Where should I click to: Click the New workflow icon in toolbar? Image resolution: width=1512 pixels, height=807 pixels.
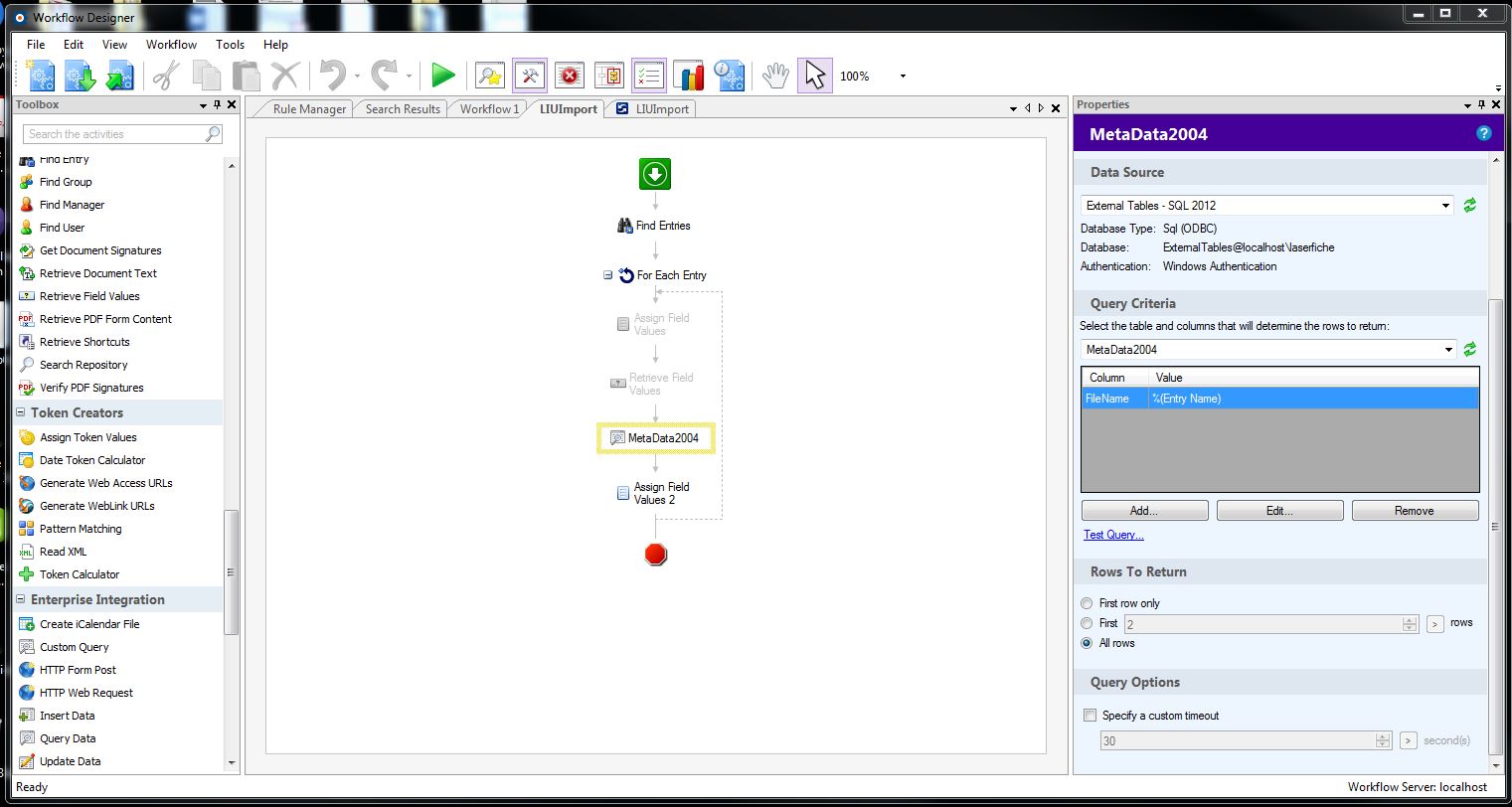pos(41,76)
